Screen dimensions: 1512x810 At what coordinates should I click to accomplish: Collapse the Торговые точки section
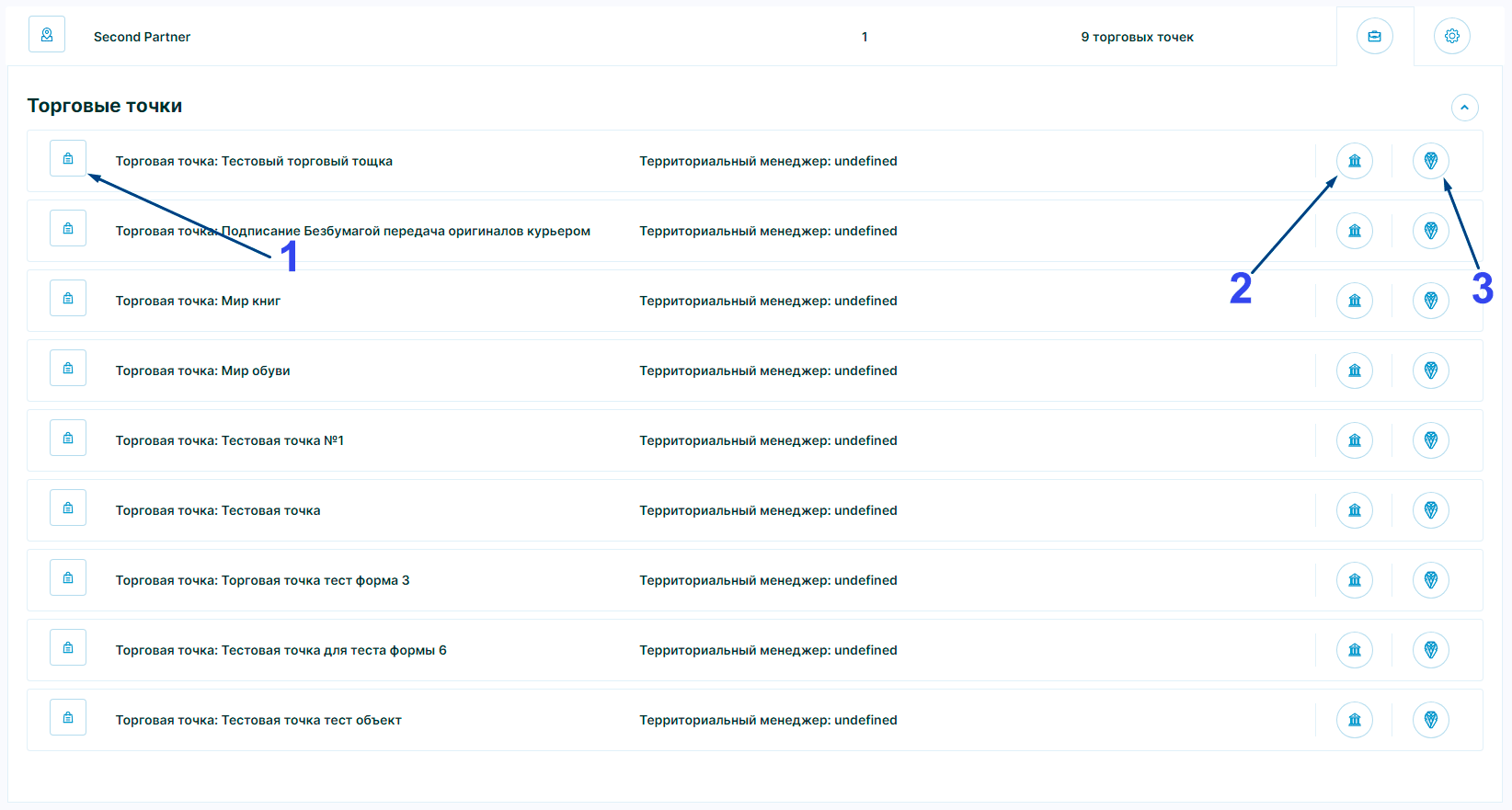[1464, 108]
